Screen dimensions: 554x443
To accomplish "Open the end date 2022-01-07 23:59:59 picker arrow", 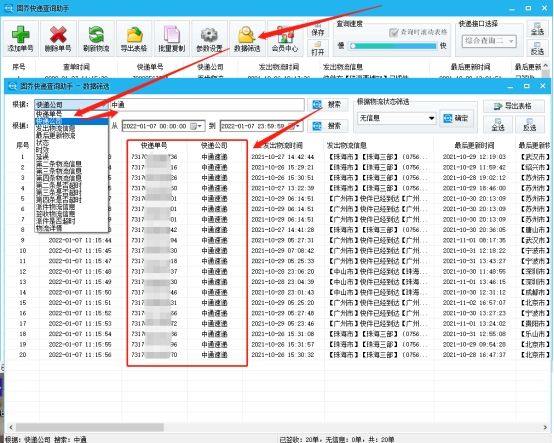I will tap(298, 126).
